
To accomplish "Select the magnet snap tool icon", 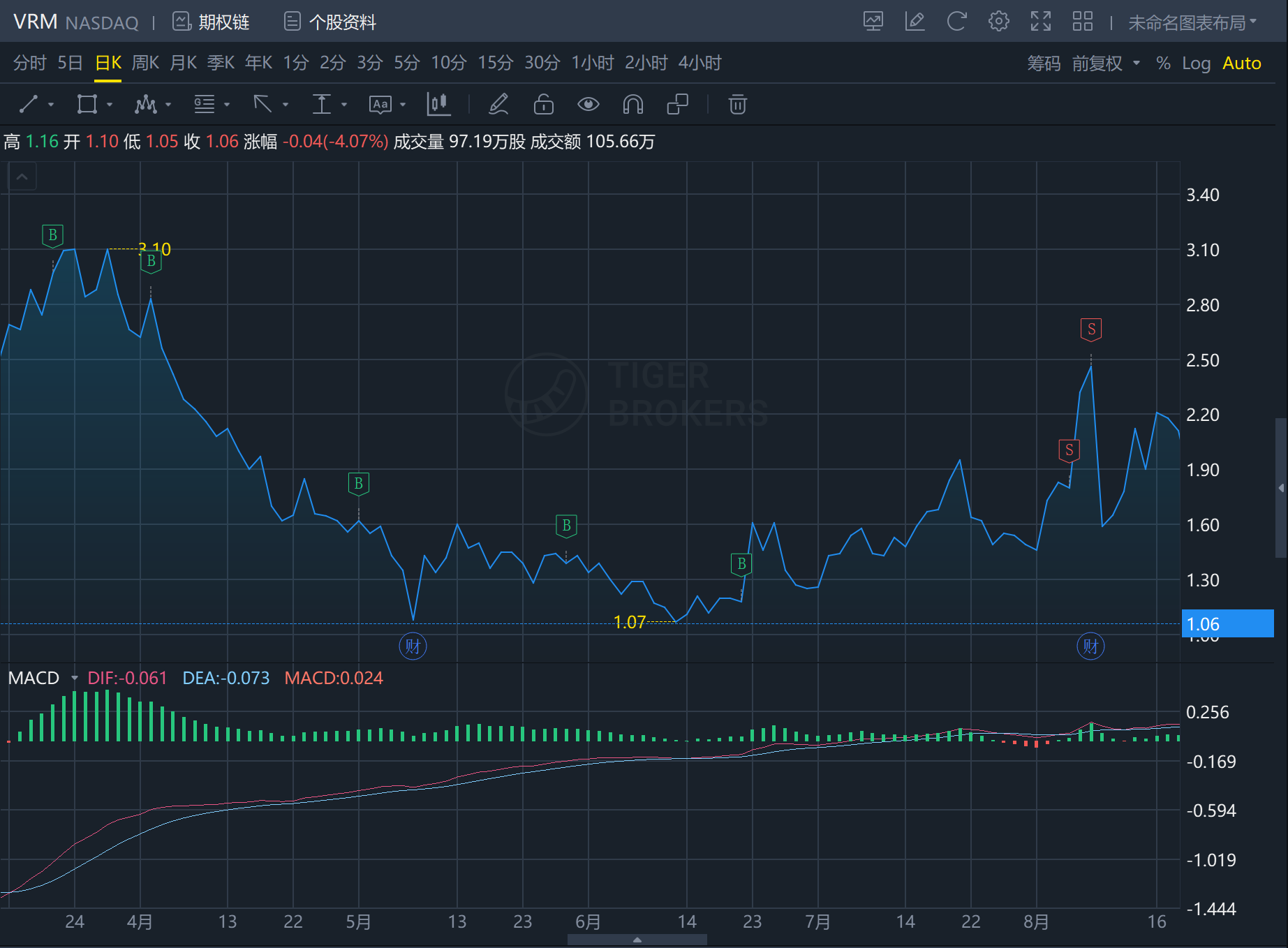I will pos(632,105).
